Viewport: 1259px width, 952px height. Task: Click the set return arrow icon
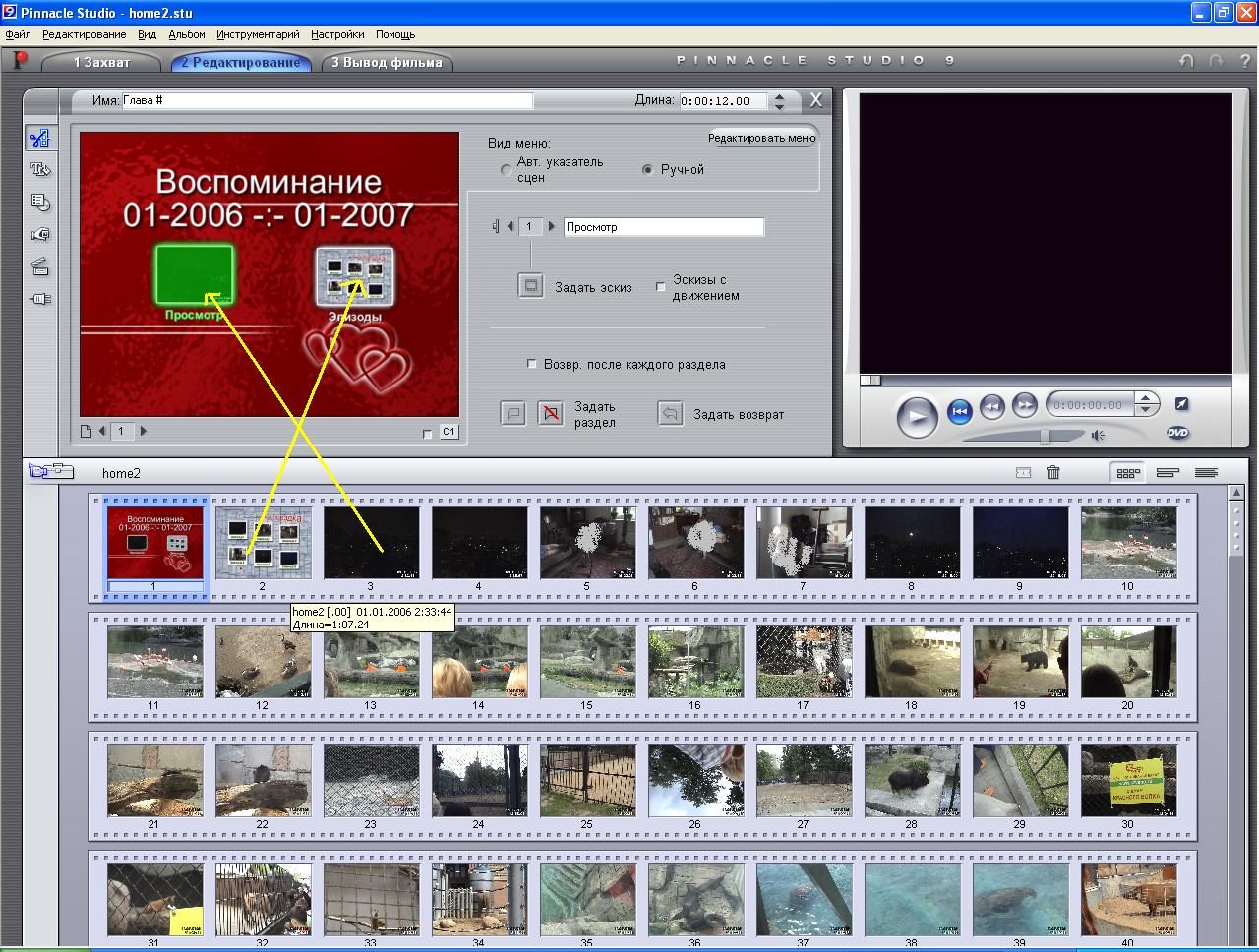click(x=670, y=414)
